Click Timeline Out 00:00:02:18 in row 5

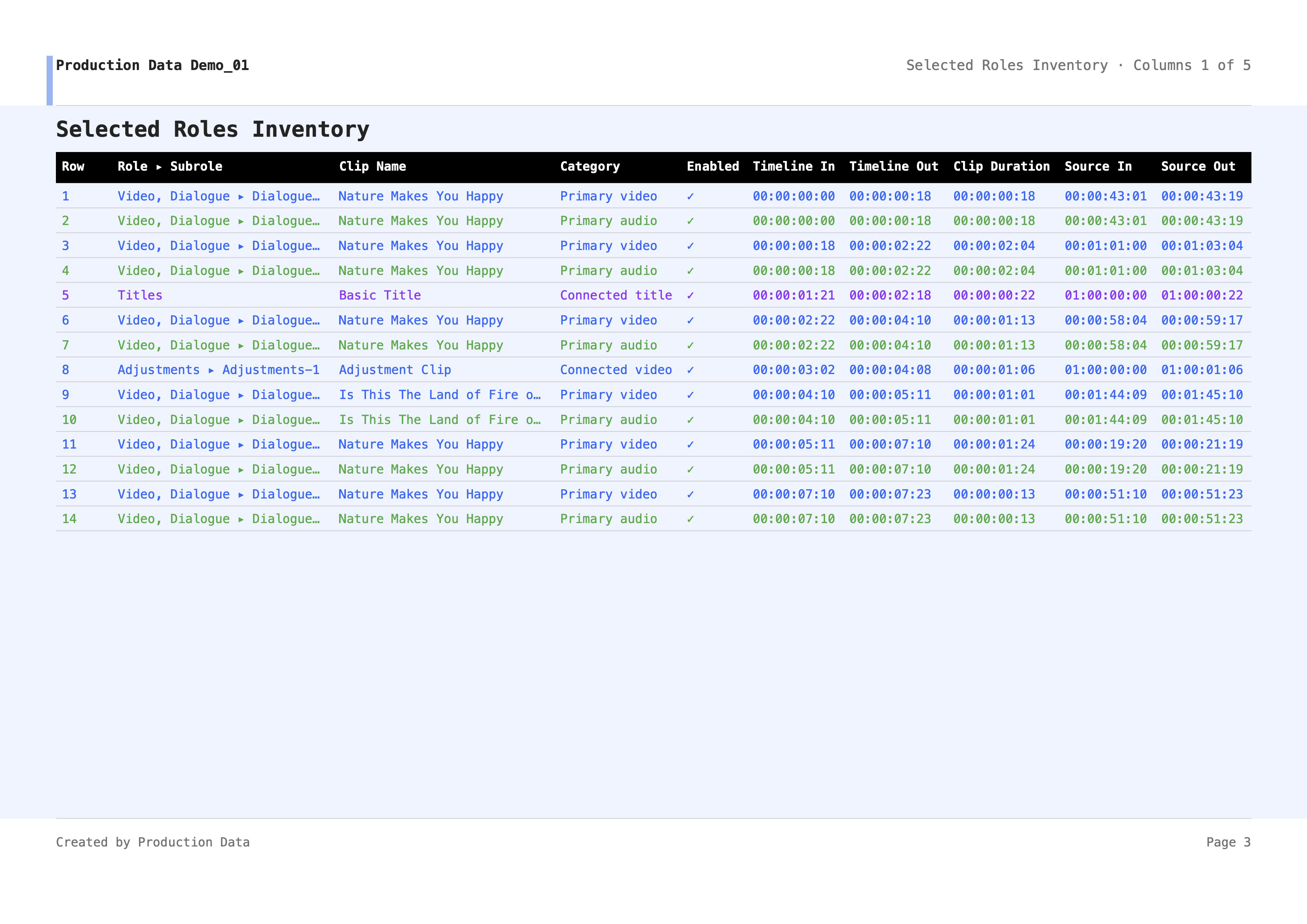(890, 295)
